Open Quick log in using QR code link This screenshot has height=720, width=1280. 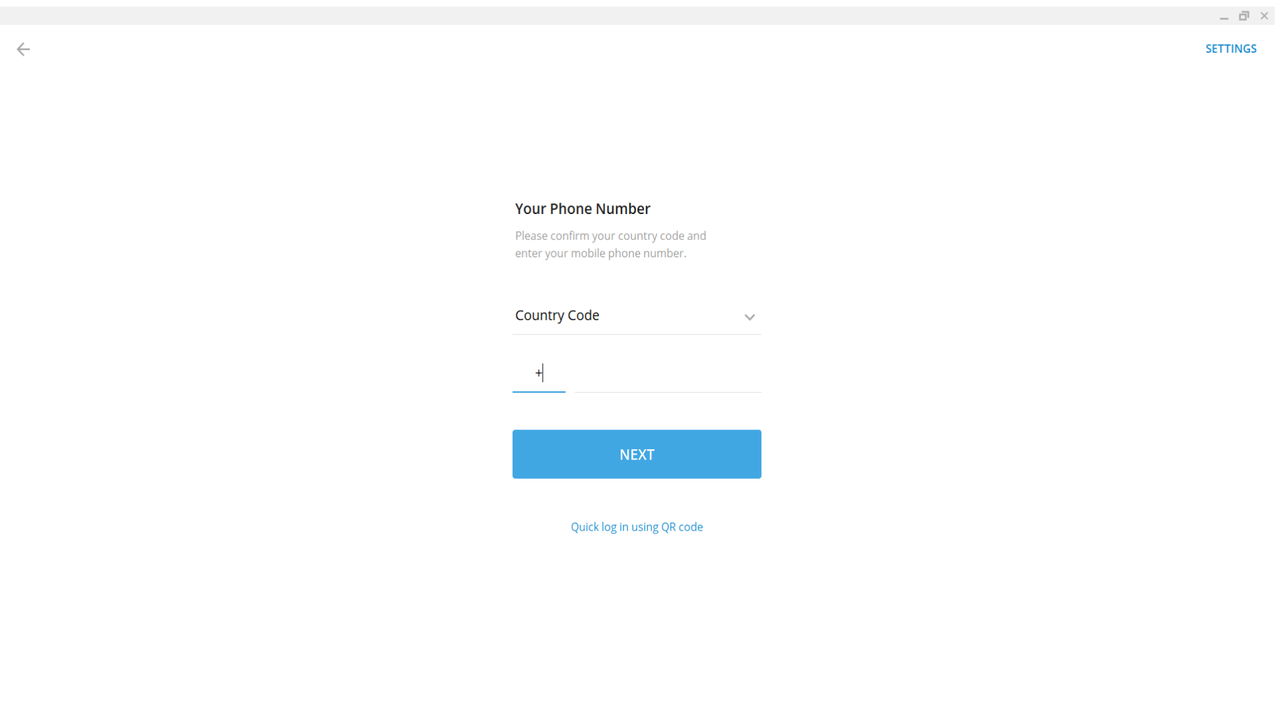pos(637,527)
